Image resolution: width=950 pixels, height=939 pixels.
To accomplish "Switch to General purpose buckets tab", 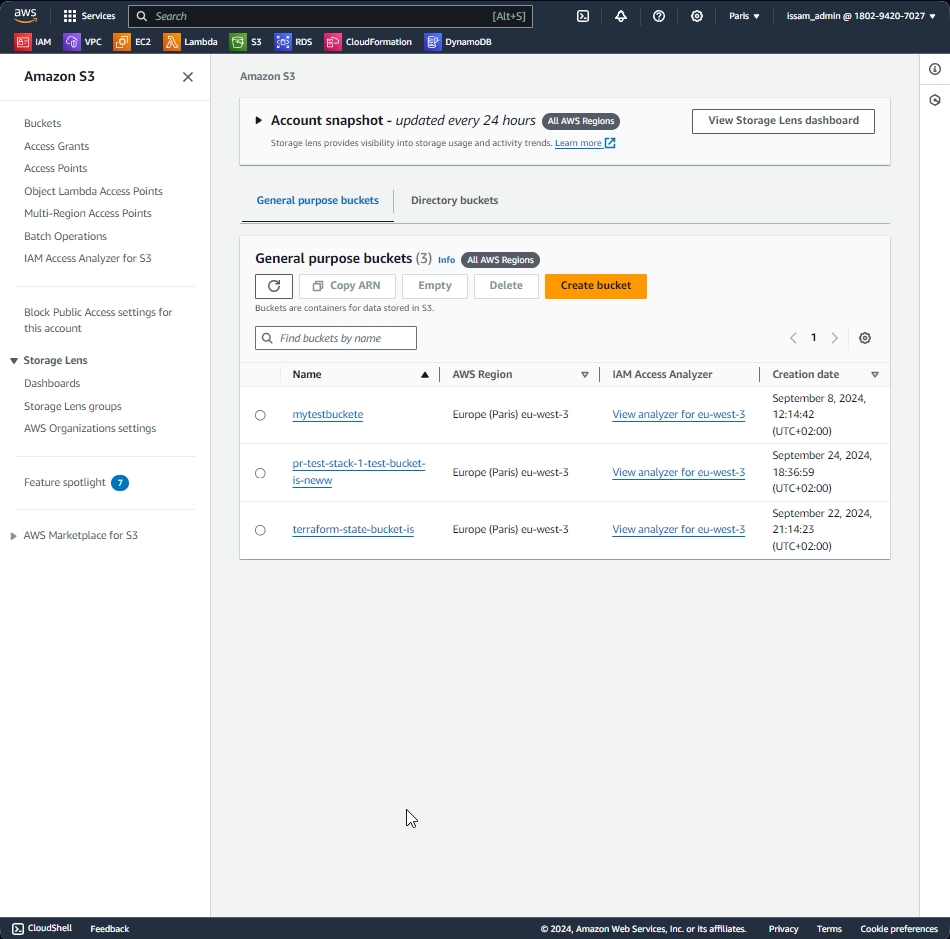I will tap(317, 201).
